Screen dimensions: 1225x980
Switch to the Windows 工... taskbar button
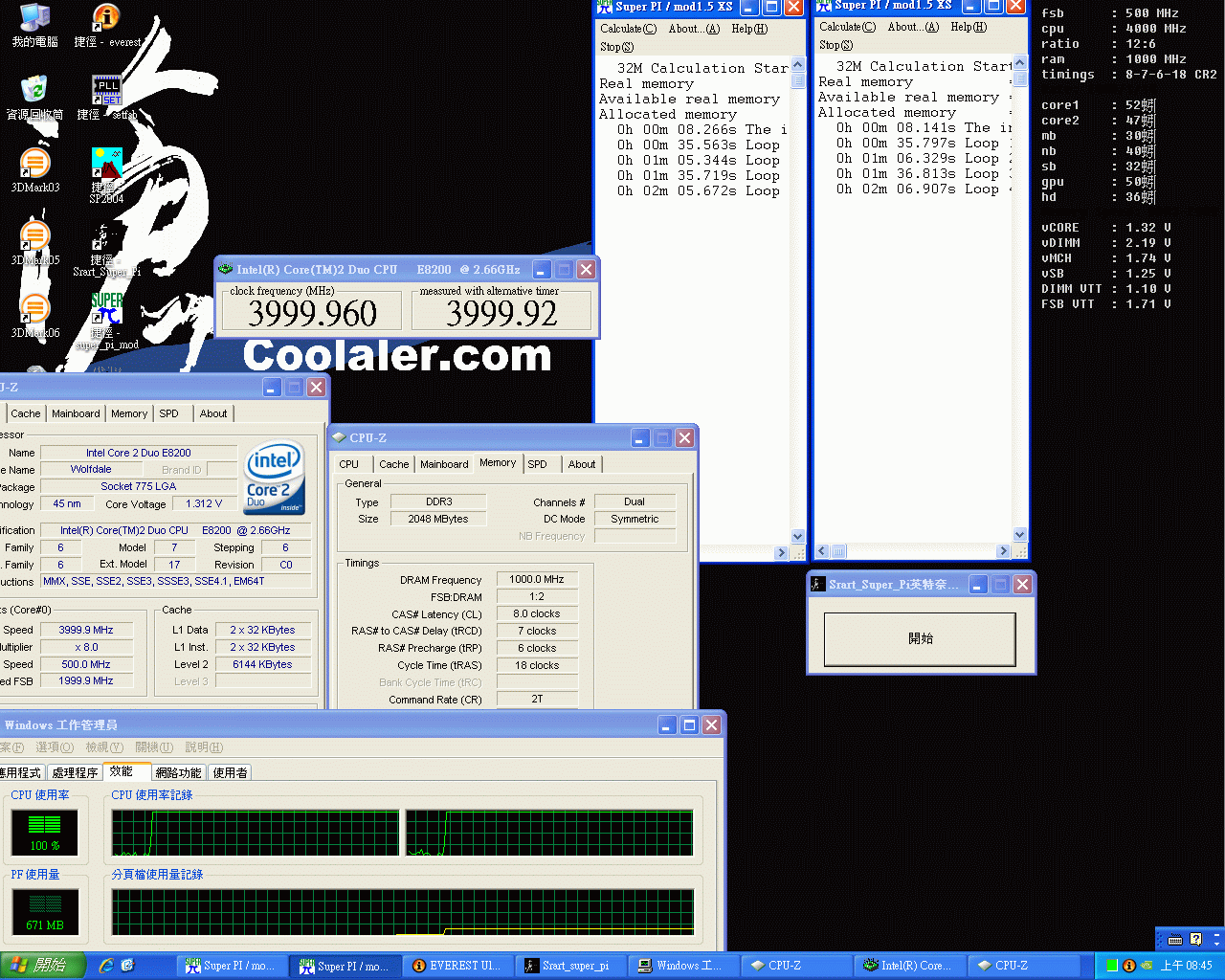(683, 966)
